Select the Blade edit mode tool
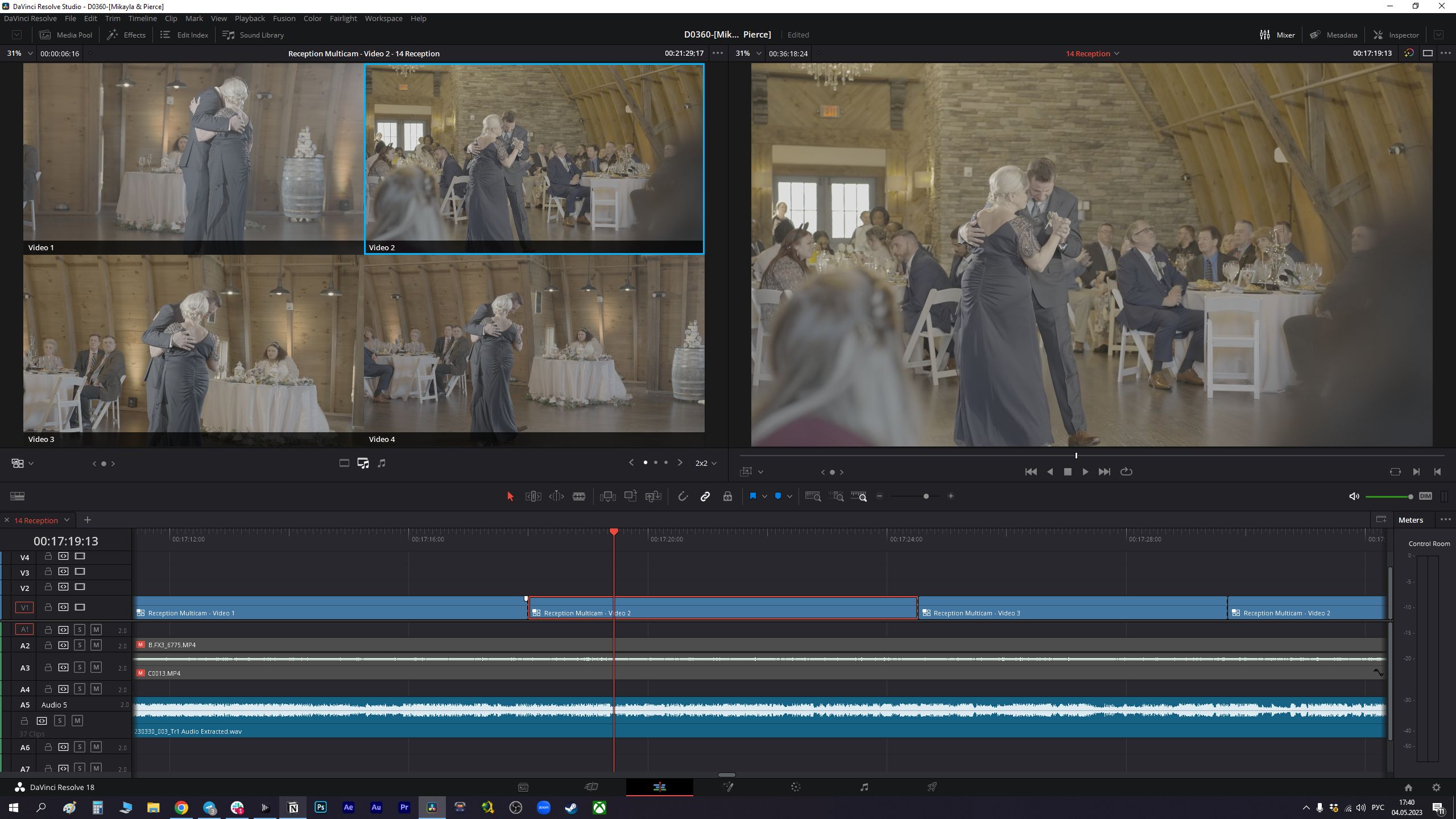 click(578, 496)
